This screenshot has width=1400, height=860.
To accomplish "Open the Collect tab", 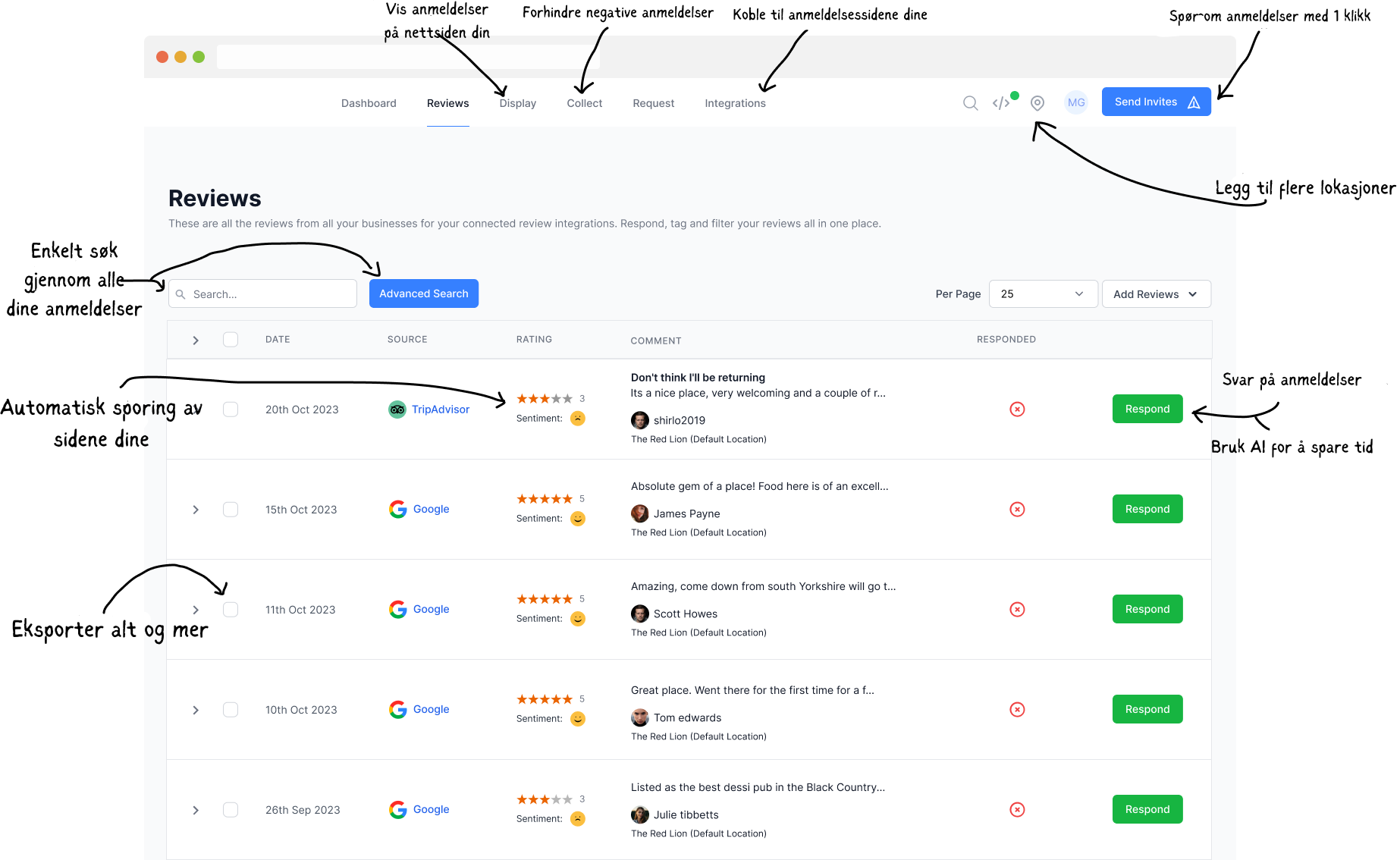I will pyautogui.click(x=585, y=103).
